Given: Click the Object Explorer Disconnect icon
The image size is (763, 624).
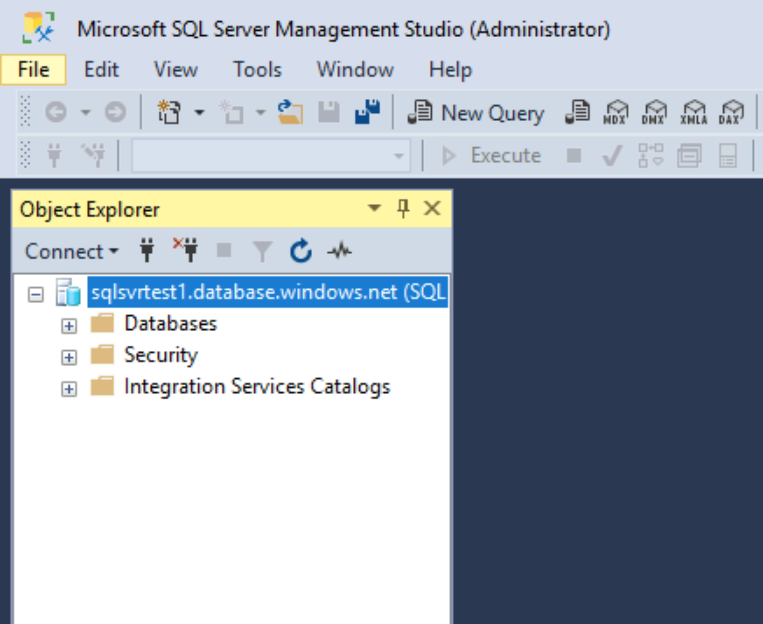Looking at the screenshot, I should (185, 251).
